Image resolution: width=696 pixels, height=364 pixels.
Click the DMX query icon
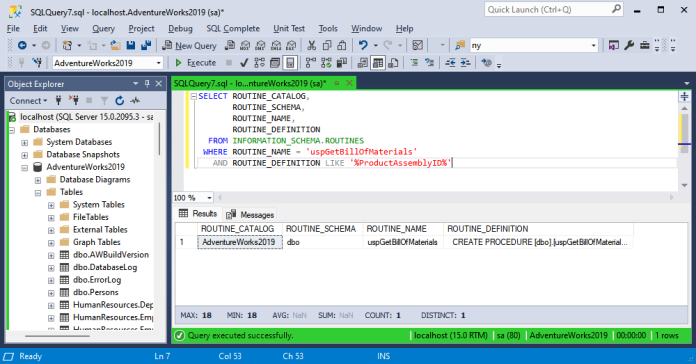(x=261, y=45)
